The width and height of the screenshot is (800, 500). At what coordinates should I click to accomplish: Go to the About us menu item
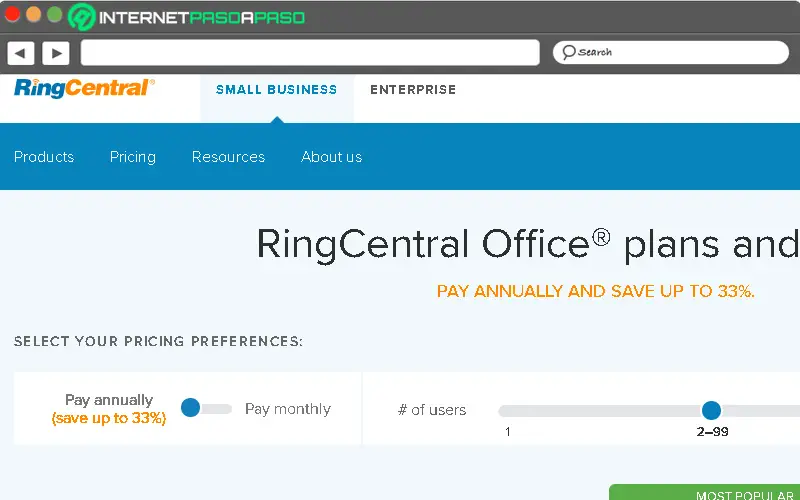pyautogui.click(x=331, y=157)
